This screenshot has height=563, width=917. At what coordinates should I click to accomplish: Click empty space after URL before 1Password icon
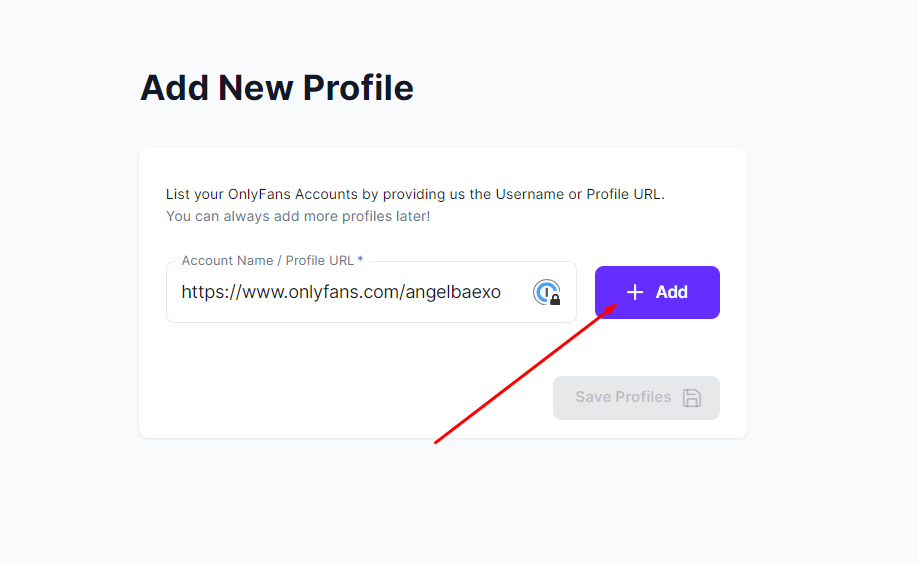click(516, 292)
